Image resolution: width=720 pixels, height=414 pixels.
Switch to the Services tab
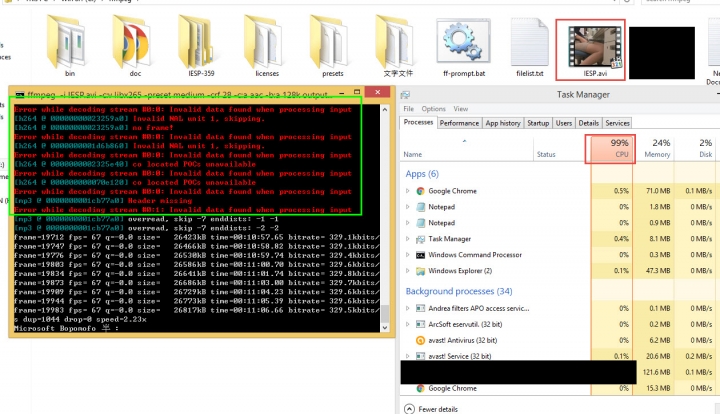click(617, 123)
